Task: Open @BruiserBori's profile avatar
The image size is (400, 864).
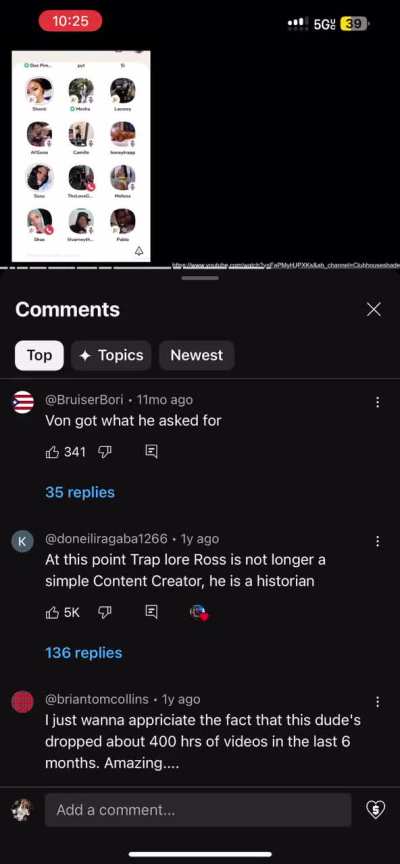Action: pyautogui.click(x=23, y=402)
